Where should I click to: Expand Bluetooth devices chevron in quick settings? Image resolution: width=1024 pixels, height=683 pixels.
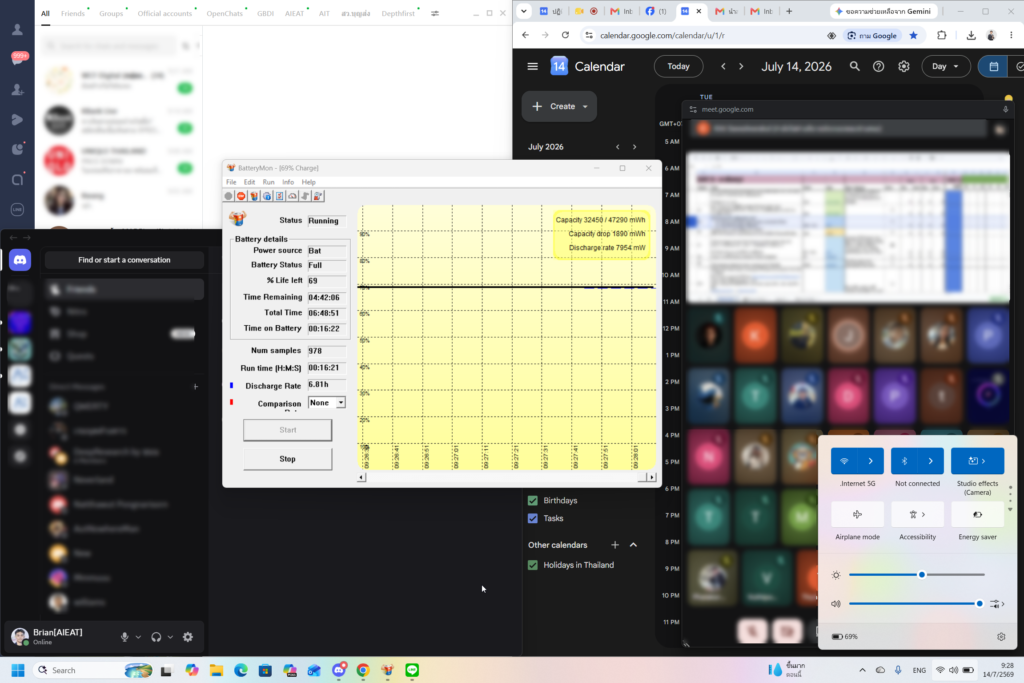tap(931, 461)
